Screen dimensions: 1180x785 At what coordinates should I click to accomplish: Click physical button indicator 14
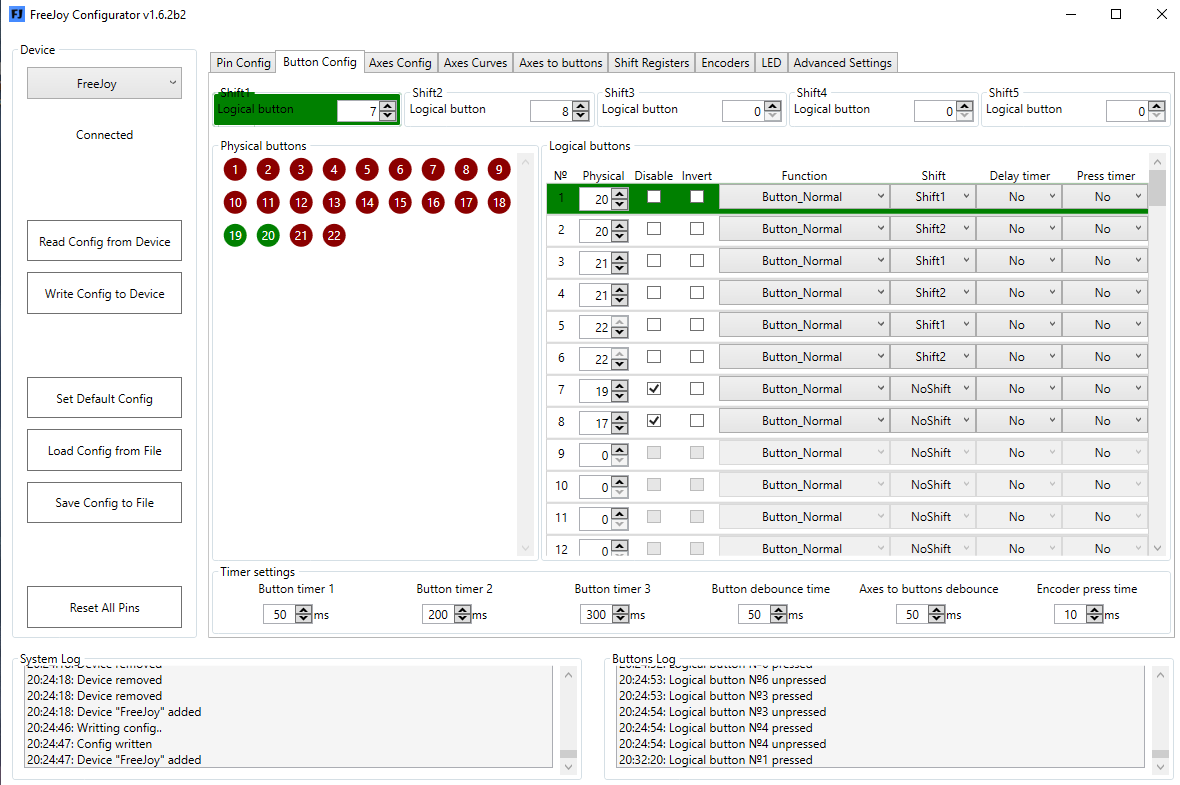coord(366,202)
